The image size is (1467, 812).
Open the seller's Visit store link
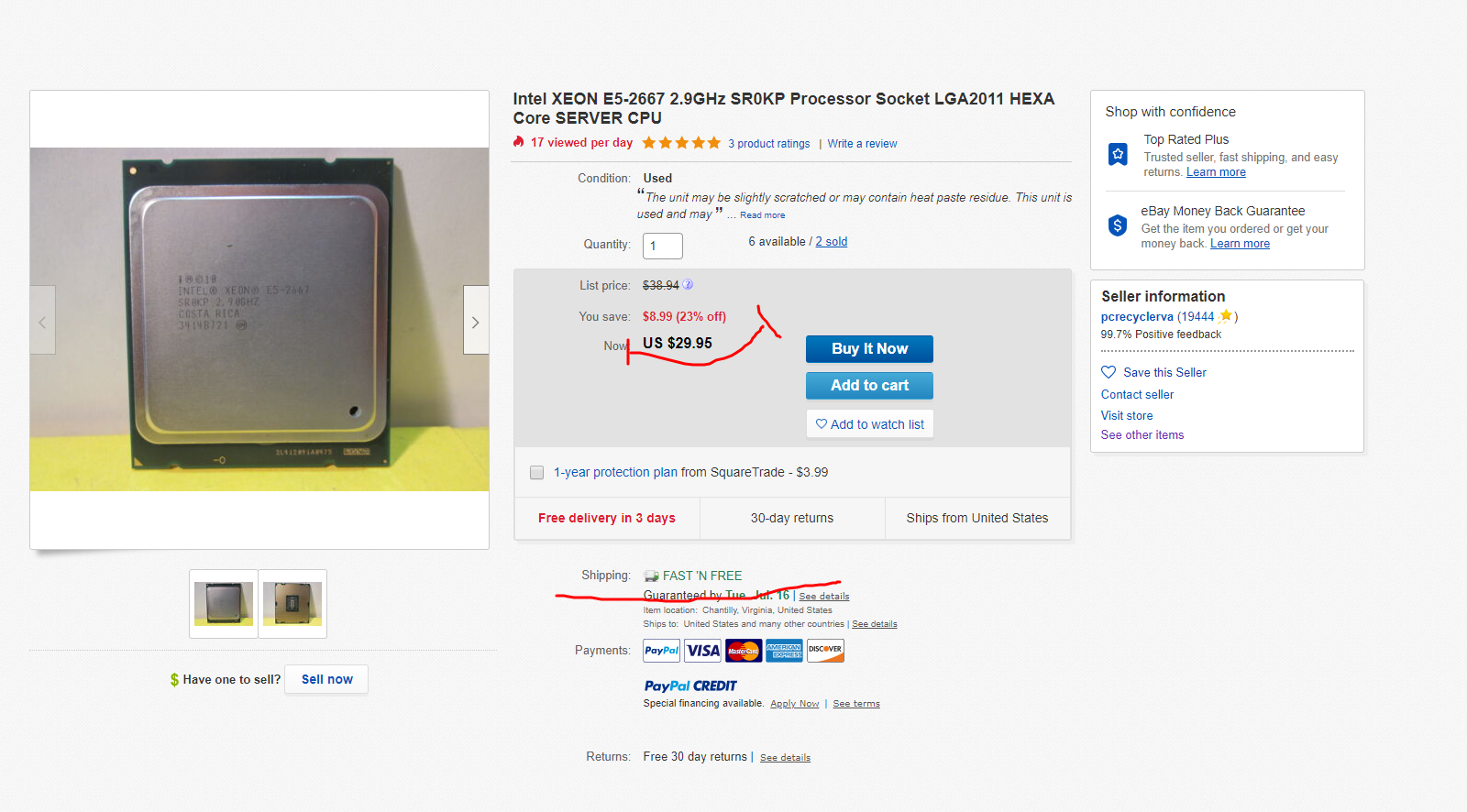[1126, 415]
